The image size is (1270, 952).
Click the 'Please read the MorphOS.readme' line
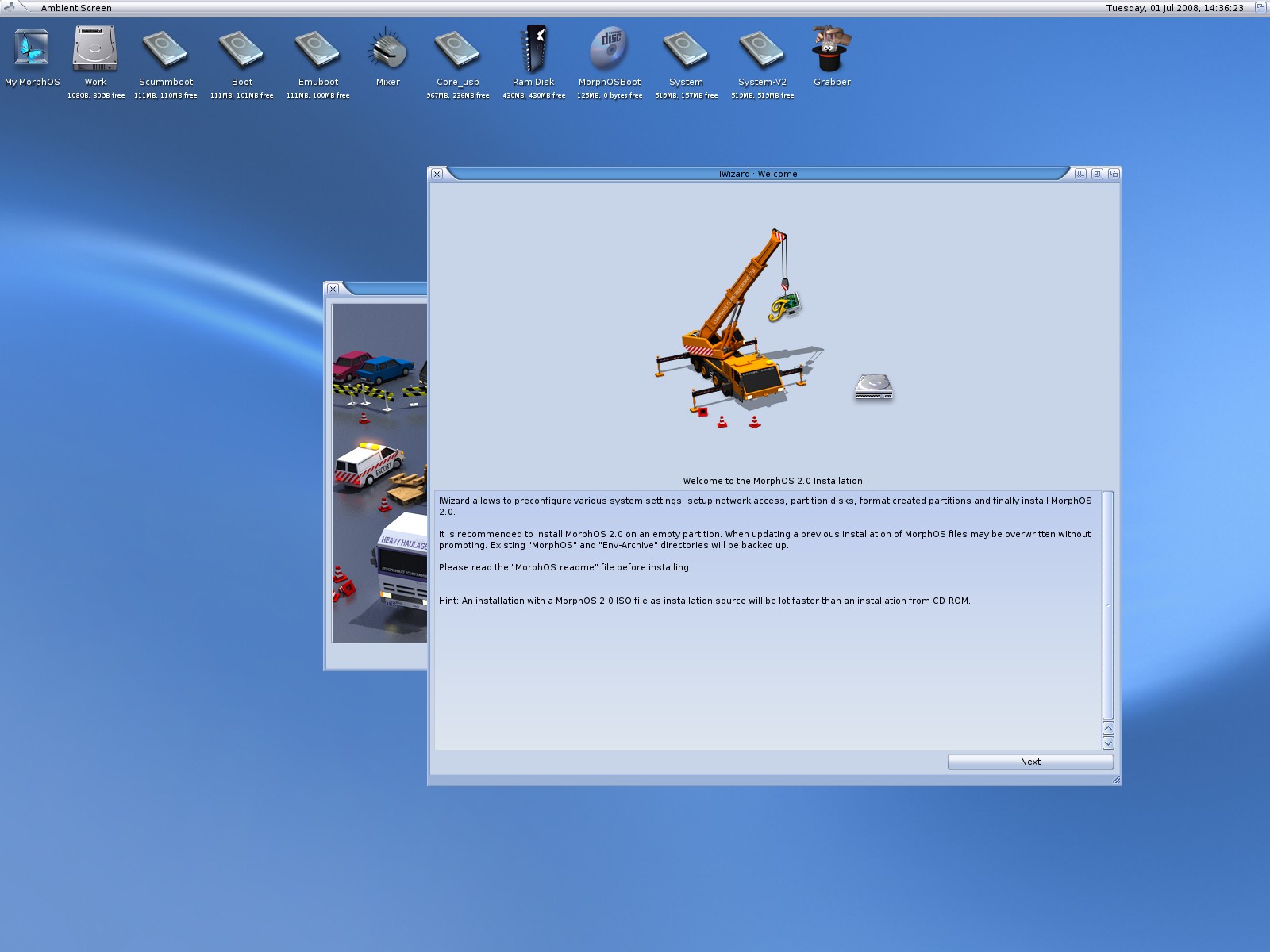pyautogui.click(x=565, y=567)
